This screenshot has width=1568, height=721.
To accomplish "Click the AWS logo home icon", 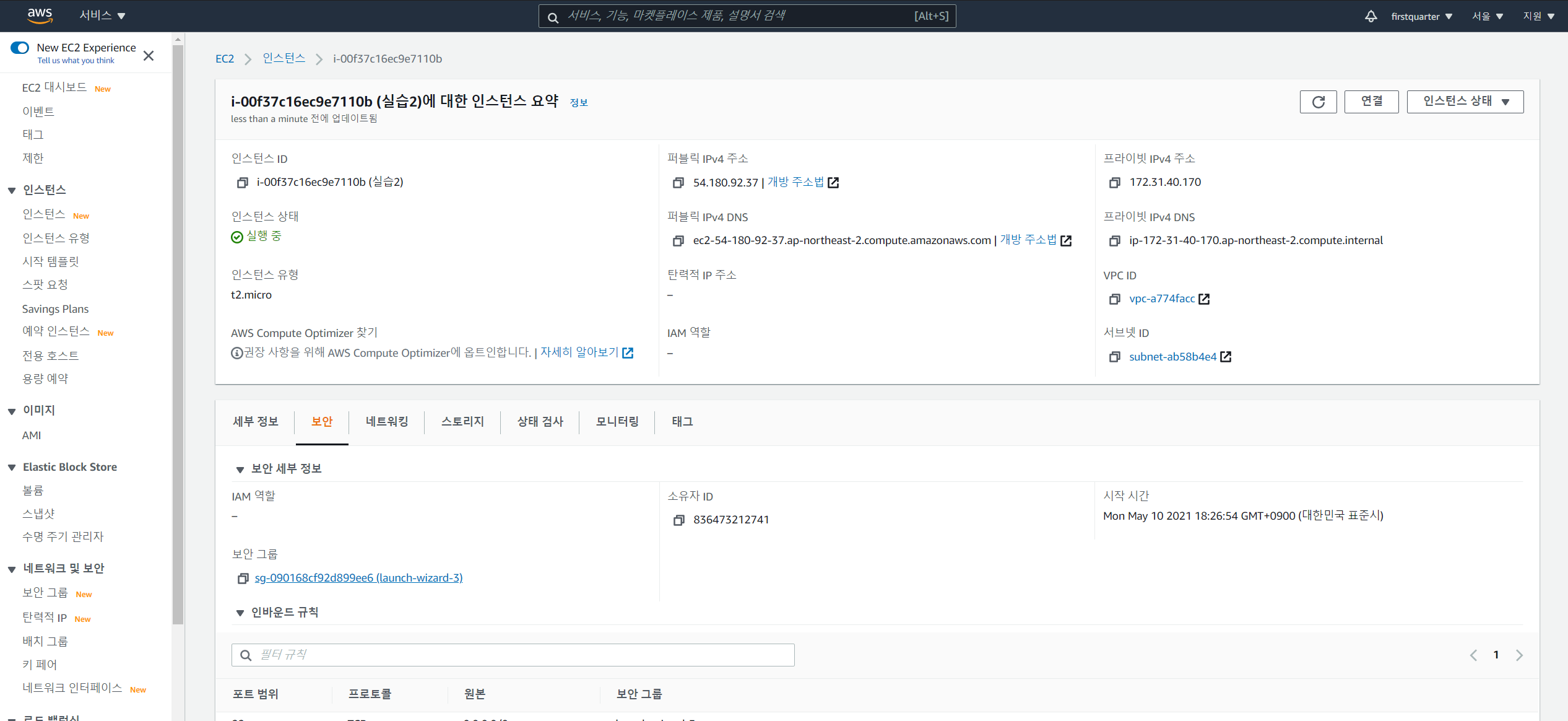I will coord(40,15).
